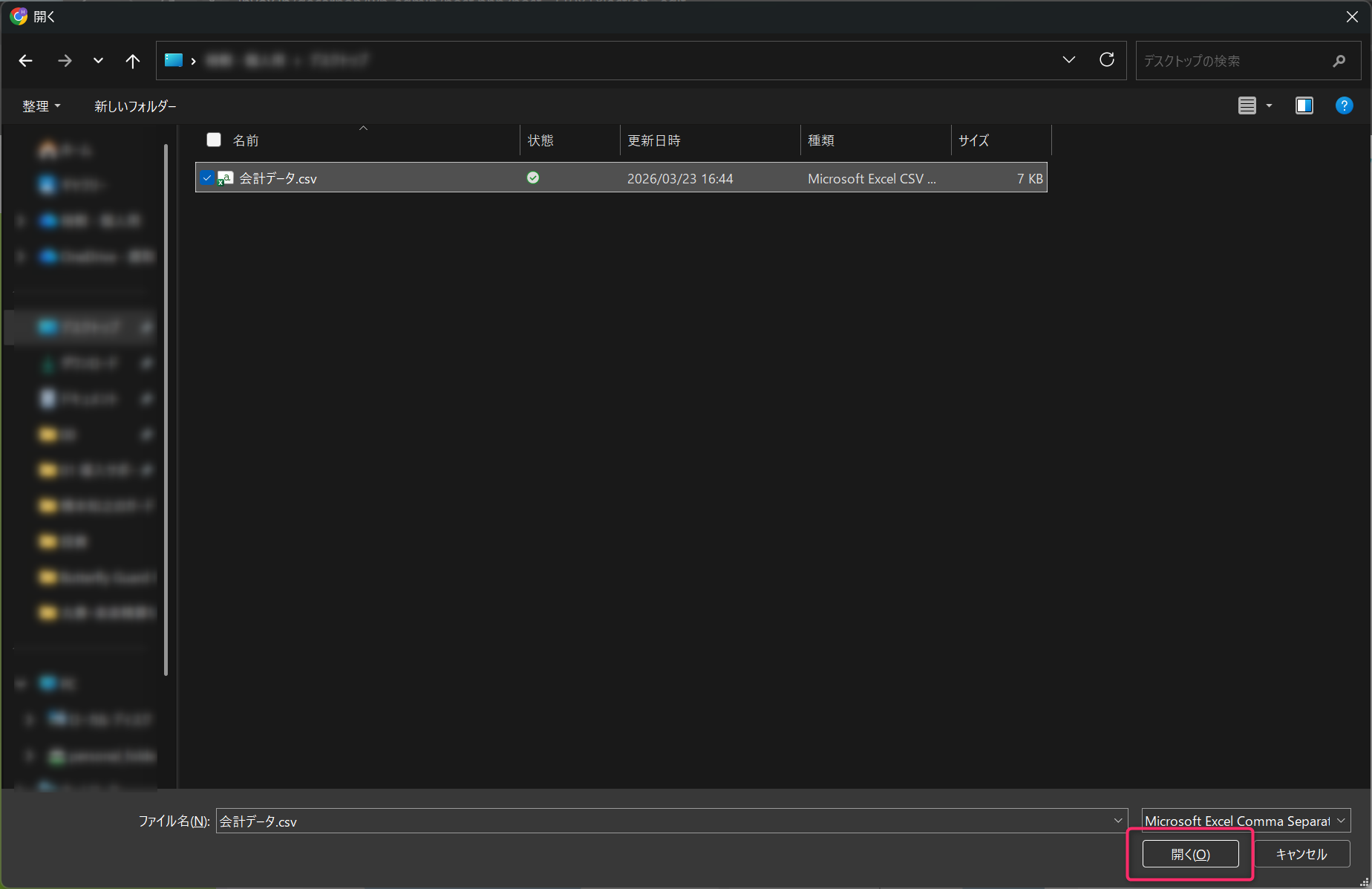This screenshot has width=1372, height=889.
Task: Open the file type filter dropdown
Action: click(x=1245, y=821)
